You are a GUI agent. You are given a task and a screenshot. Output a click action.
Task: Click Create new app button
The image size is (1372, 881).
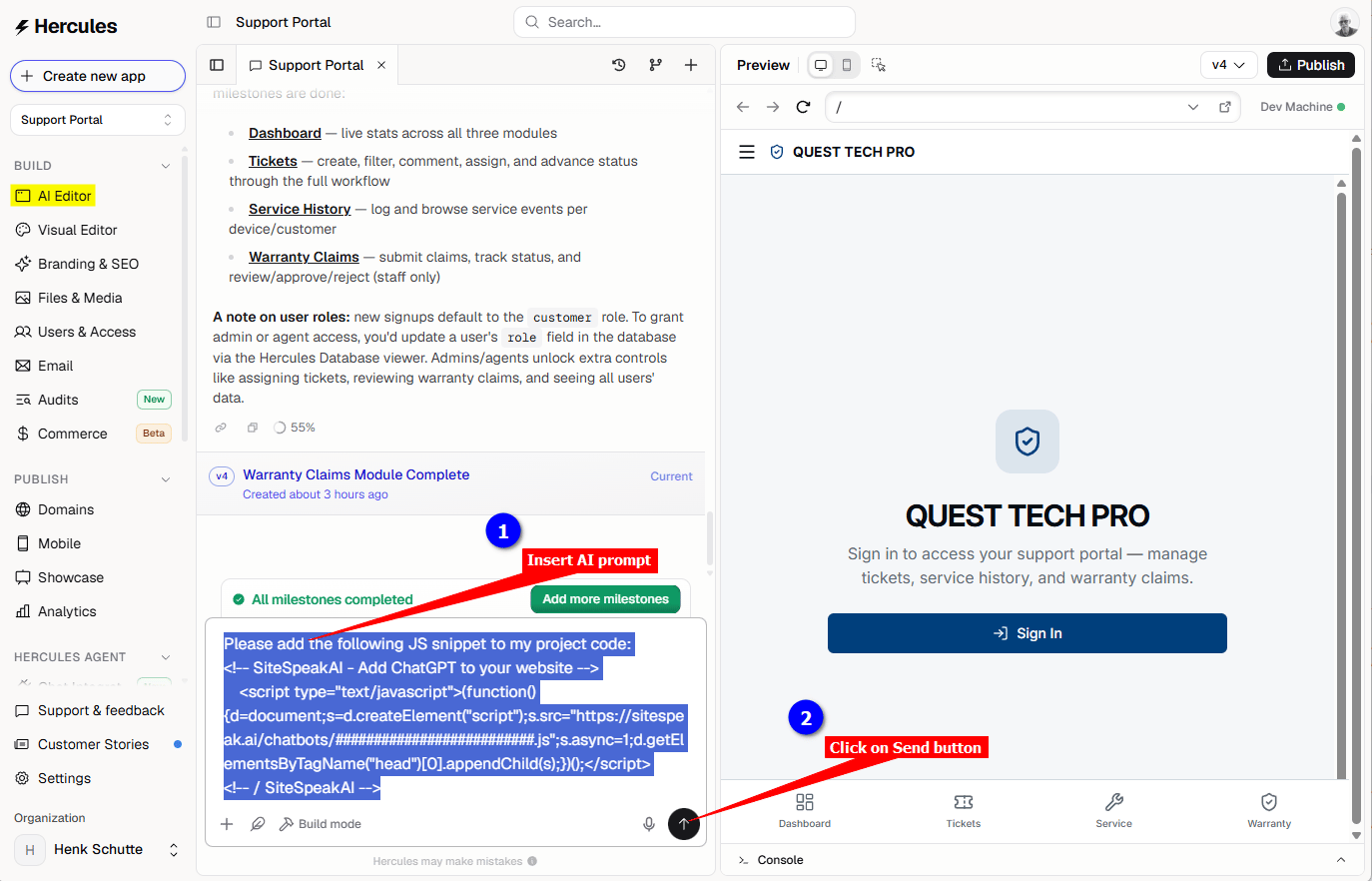click(x=98, y=76)
